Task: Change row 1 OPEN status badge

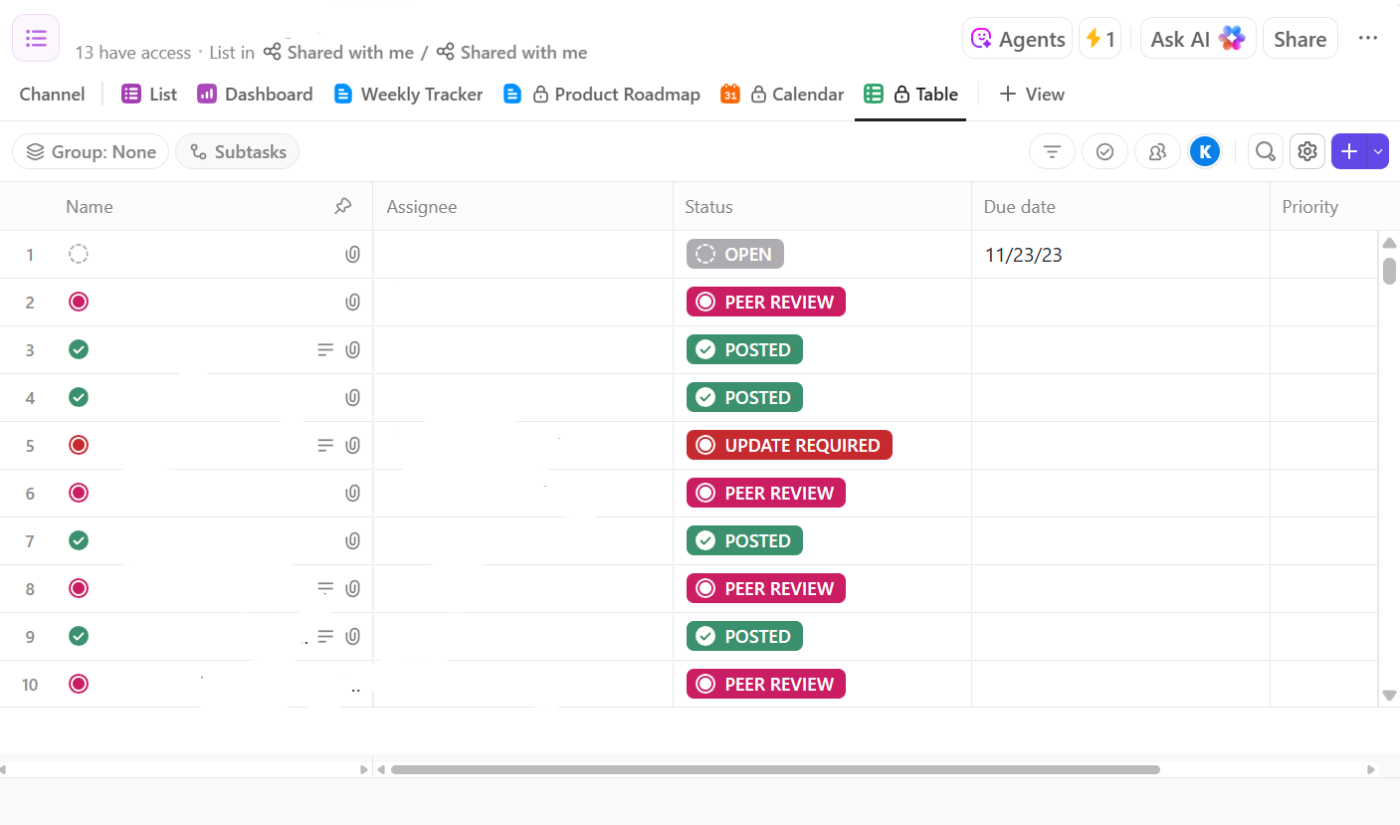Action: (735, 254)
